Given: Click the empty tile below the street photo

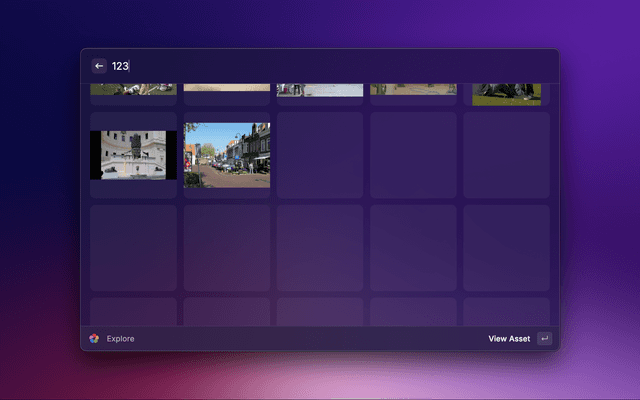Looking at the screenshot, I should (x=227, y=248).
